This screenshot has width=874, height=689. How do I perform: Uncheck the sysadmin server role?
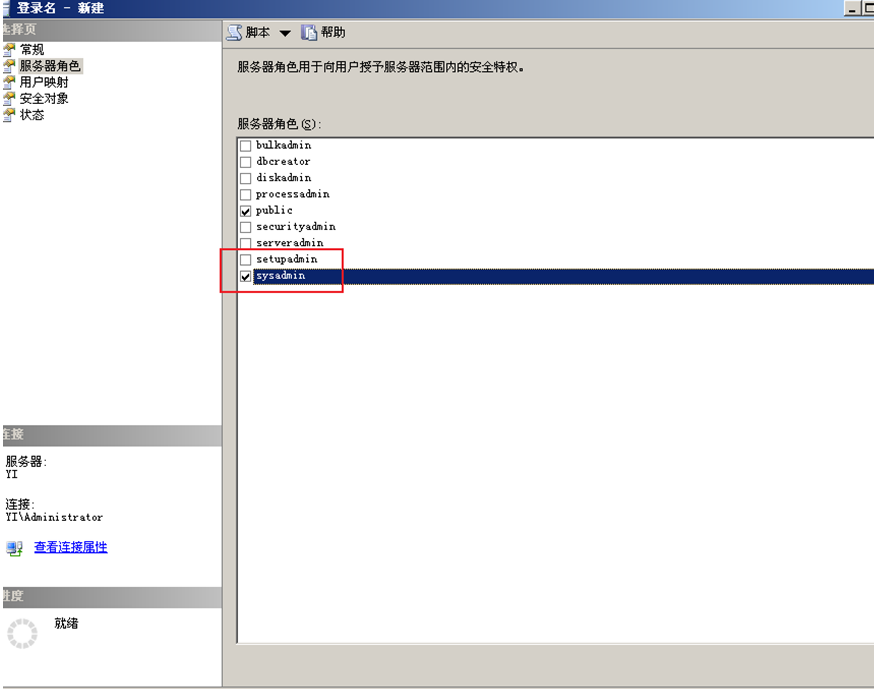(245, 276)
